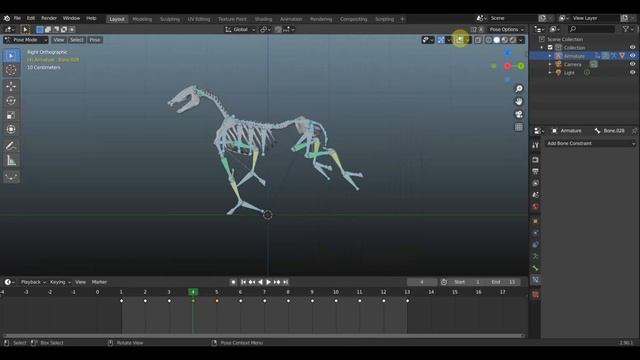Open the shading options dropdown arrow
The width and height of the screenshot is (640, 360).
(521, 40)
